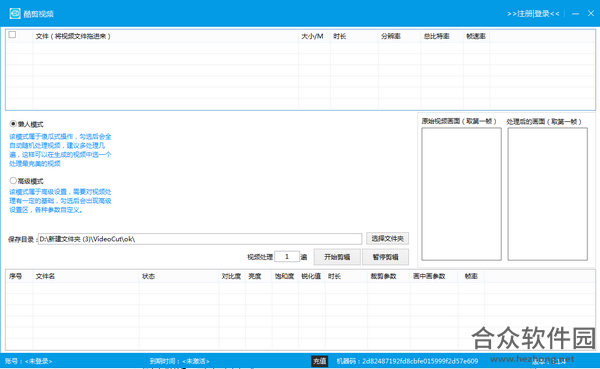
Task: Click the 账号：<未登录> status text
Action: (28, 361)
